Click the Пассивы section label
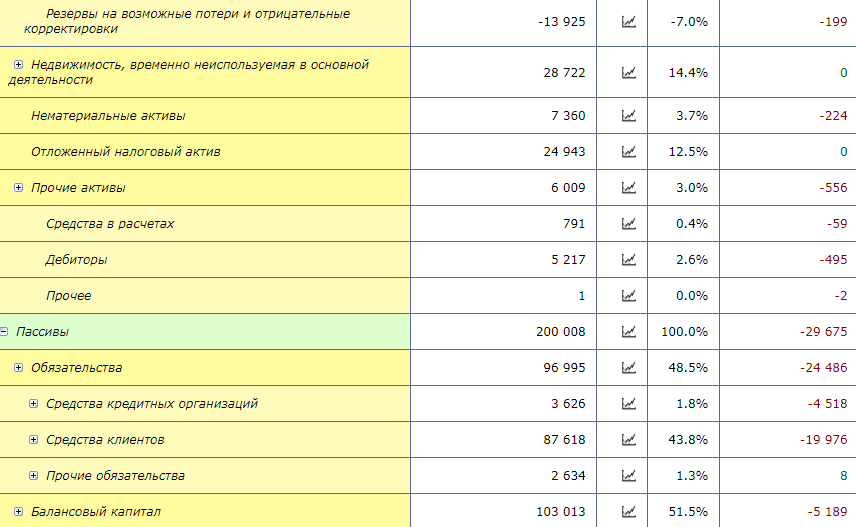Image resolution: width=856 pixels, height=527 pixels. tap(43, 332)
